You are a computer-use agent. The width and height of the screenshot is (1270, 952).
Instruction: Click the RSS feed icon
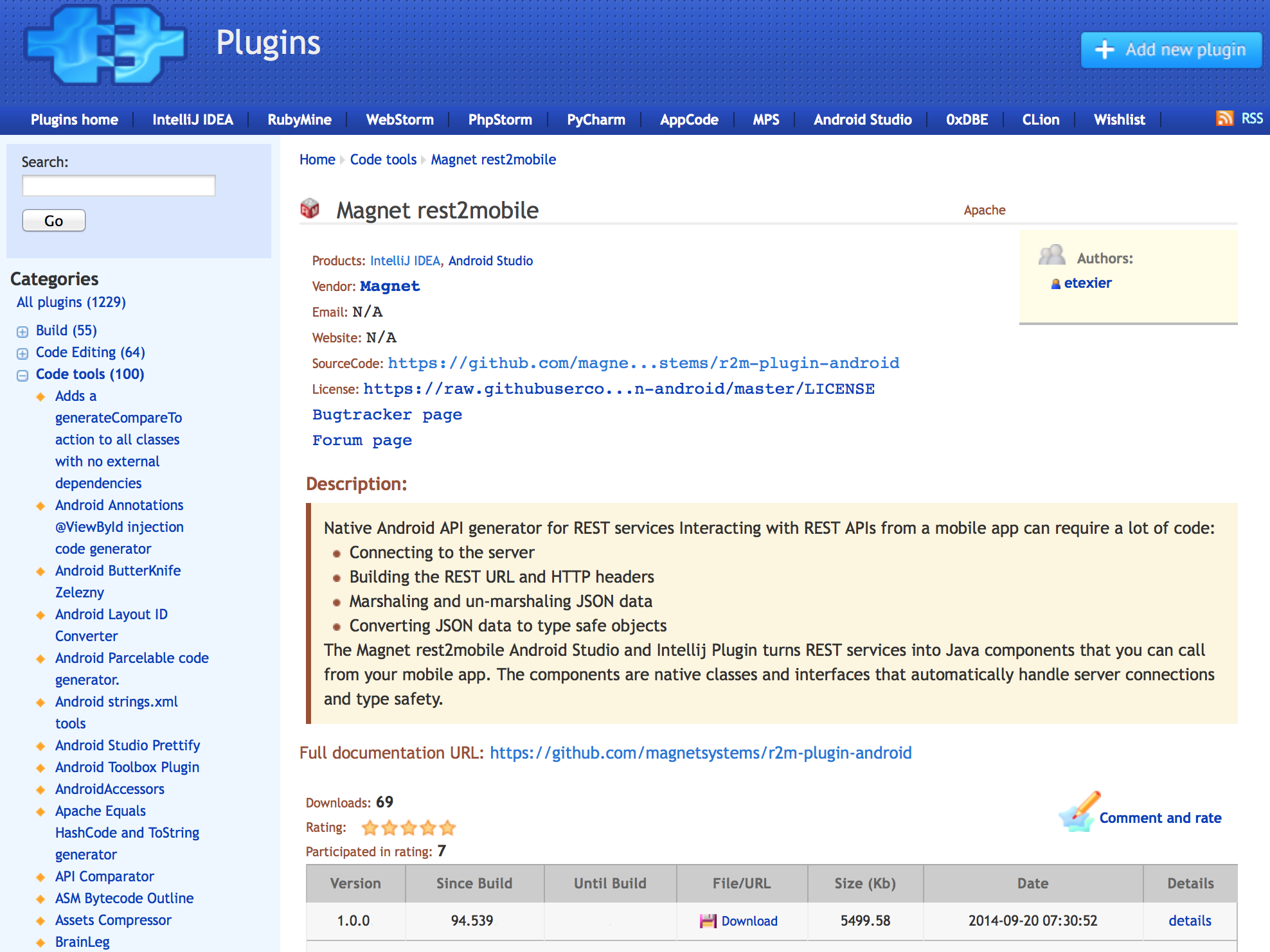click(x=1224, y=118)
